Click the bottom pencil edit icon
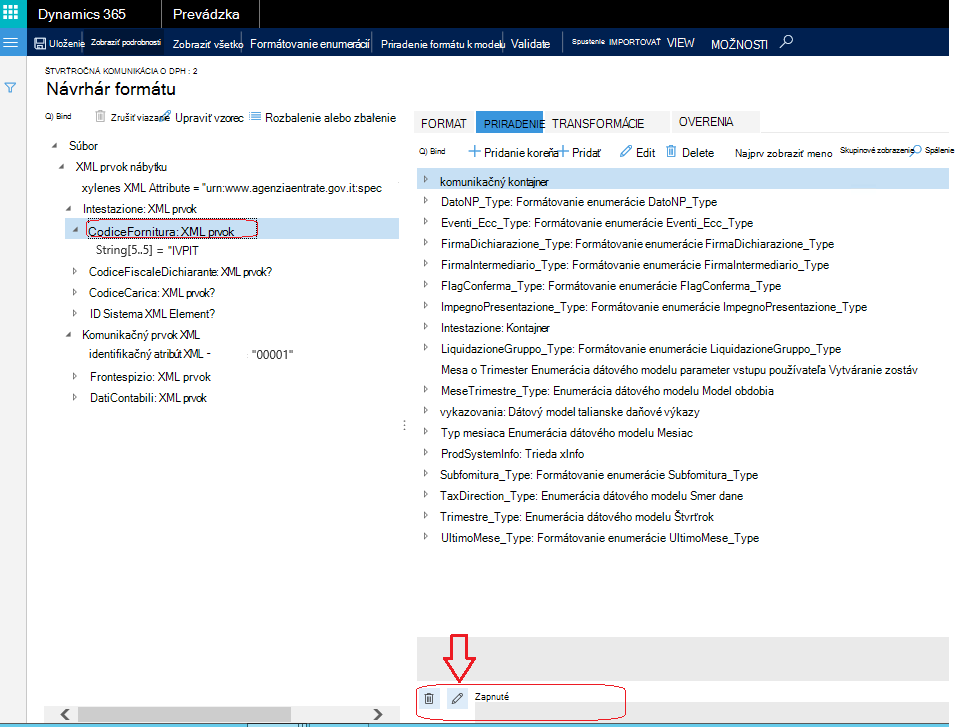Screen dimensions: 960x727 point(457,698)
